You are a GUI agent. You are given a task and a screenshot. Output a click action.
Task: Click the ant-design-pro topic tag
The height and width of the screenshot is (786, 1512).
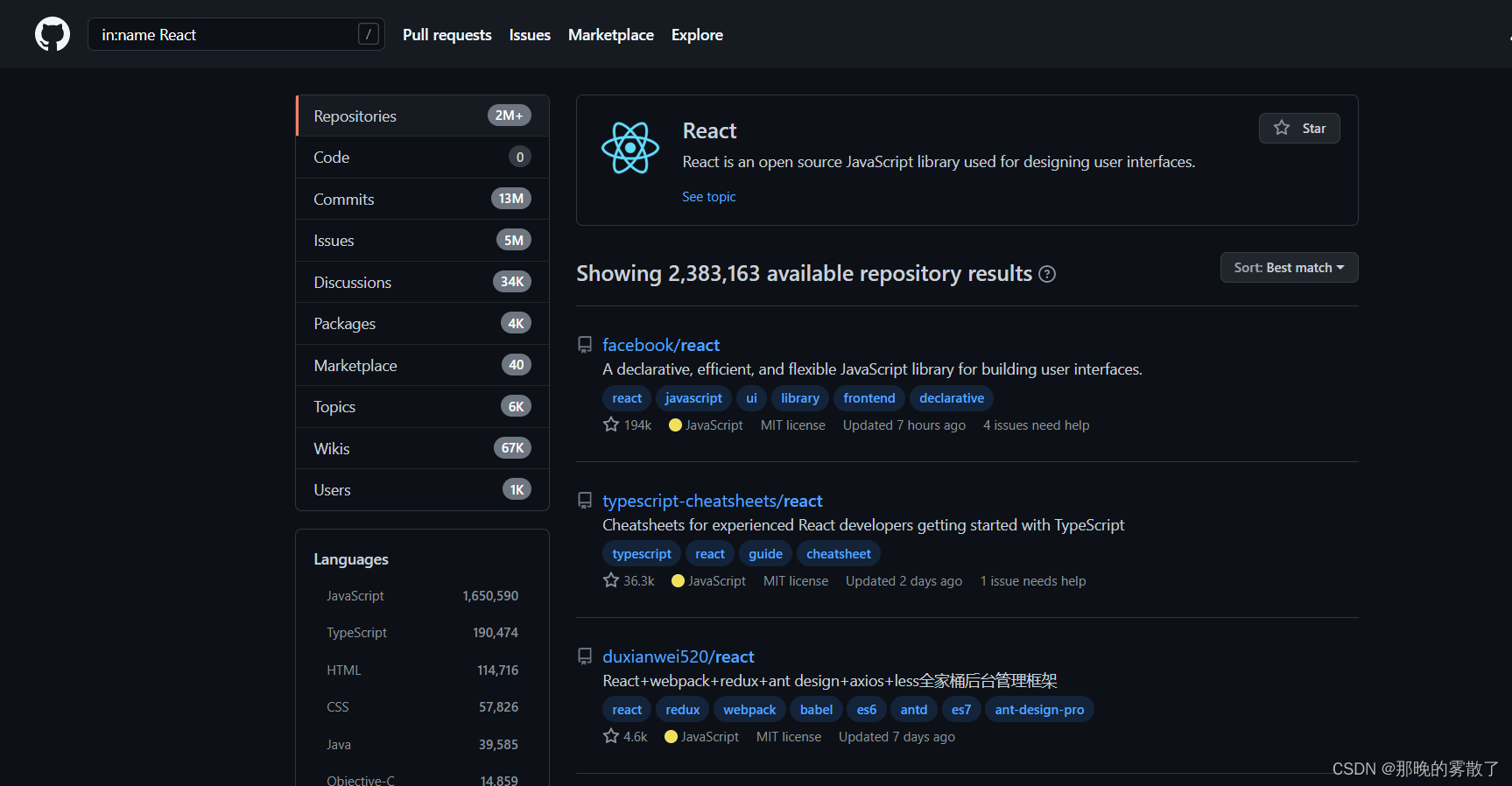point(1039,710)
